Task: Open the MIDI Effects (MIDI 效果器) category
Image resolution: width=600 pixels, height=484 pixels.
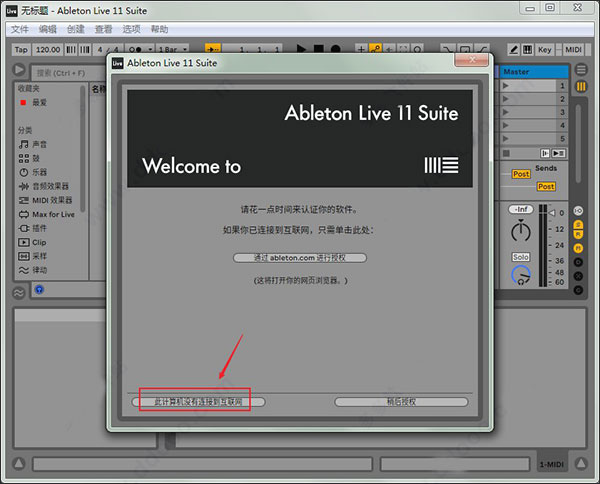Action: coord(50,200)
